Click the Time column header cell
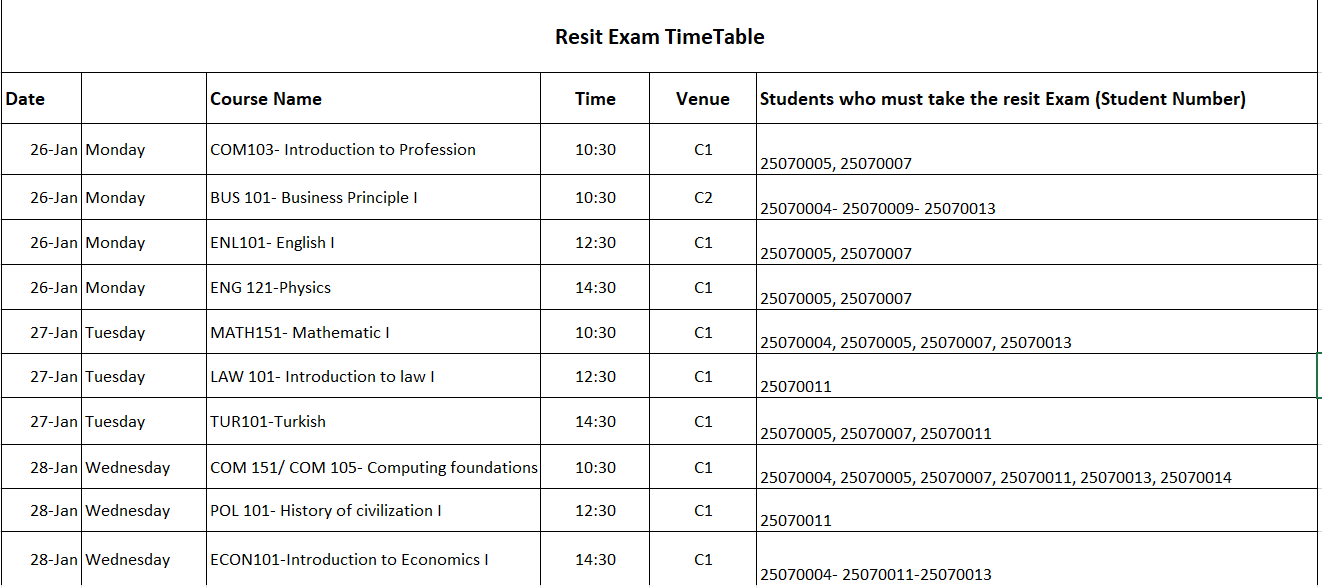The image size is (1322, 587). click(595, 99)
